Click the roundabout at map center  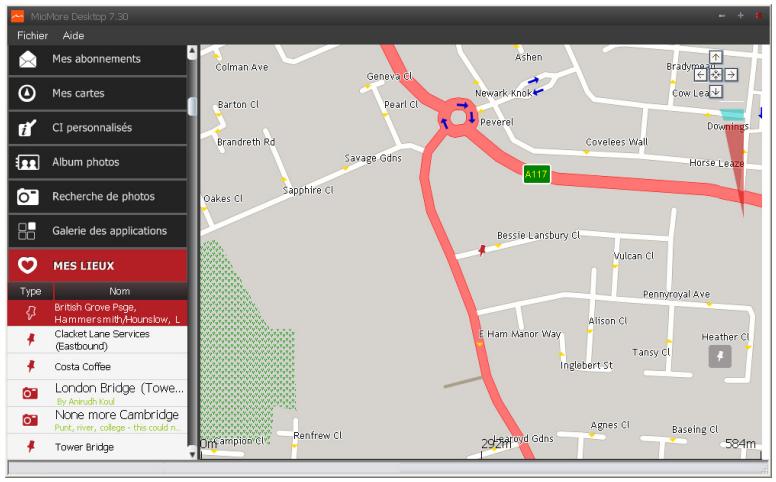pyautogui.click(x=458, y=117)
